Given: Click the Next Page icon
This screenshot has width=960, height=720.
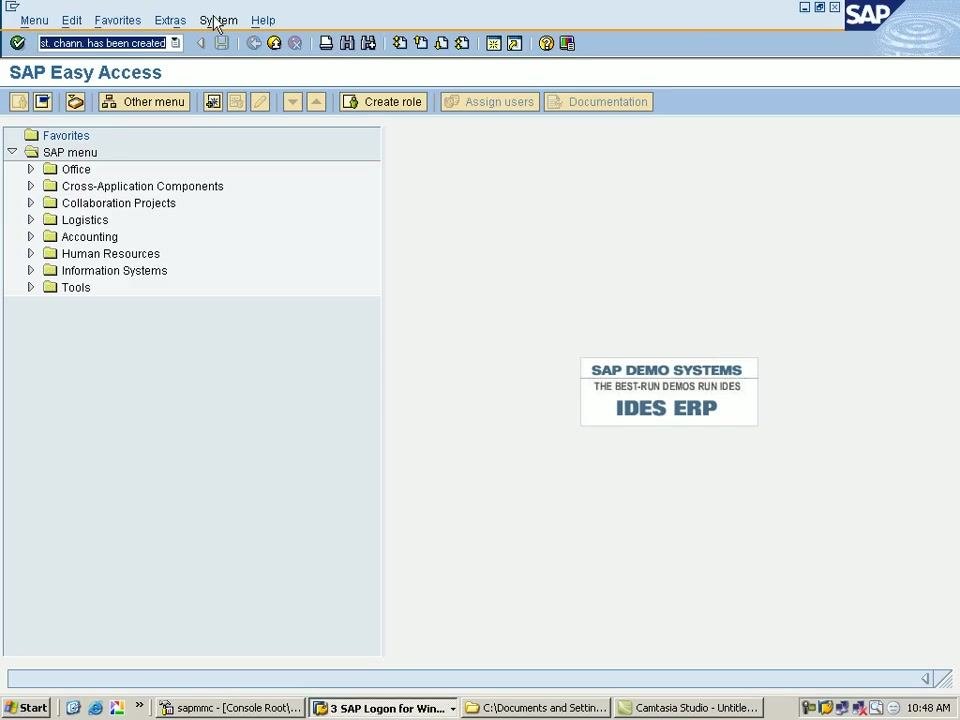Looking at the screenshot, I should (441, 43).
